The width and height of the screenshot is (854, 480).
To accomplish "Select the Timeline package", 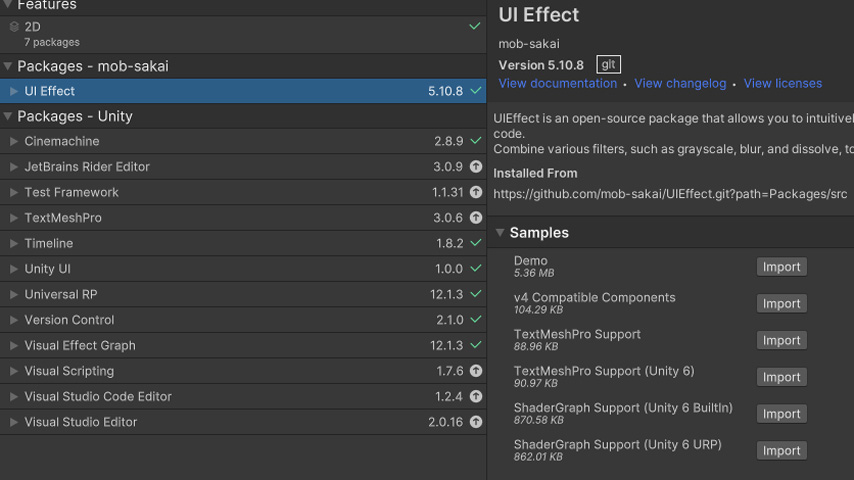I will point(243,244).
